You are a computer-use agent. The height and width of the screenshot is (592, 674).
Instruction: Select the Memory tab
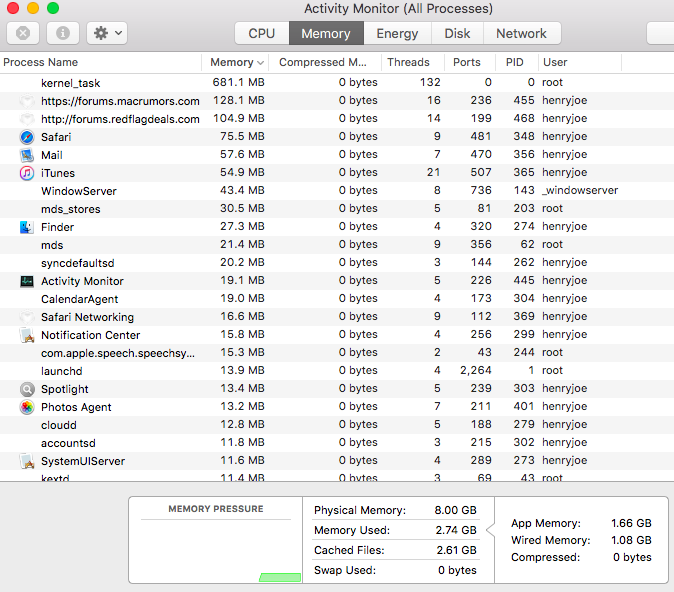(x=326, y=33)
